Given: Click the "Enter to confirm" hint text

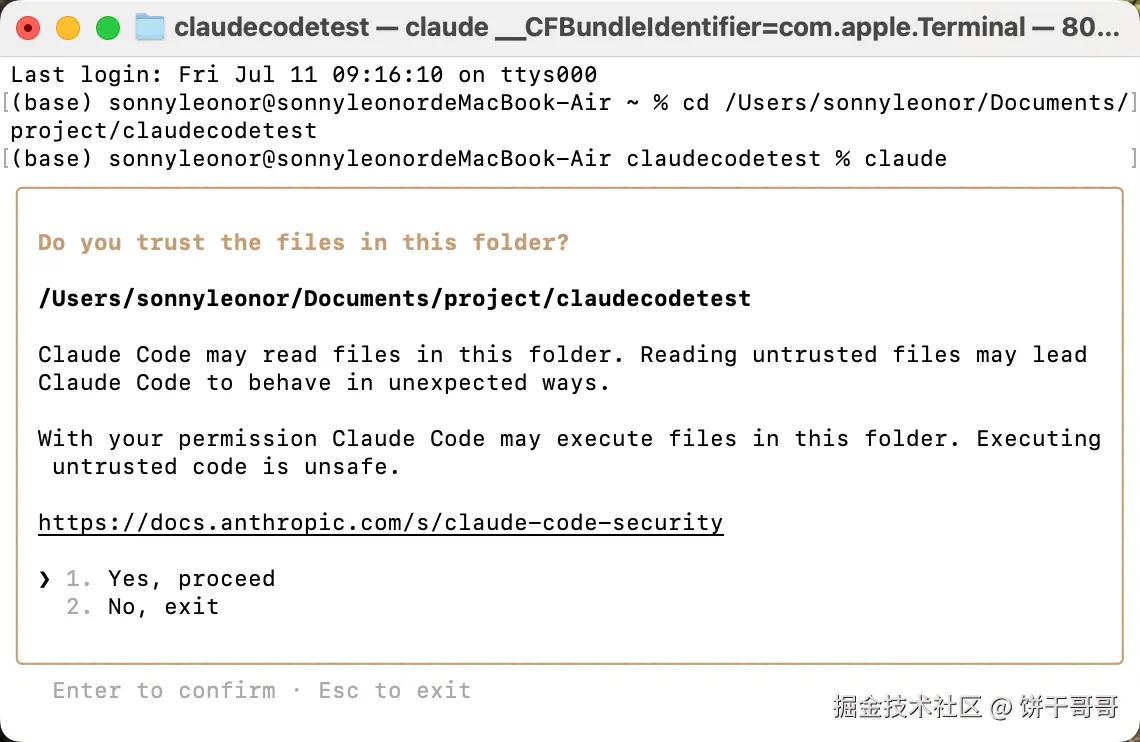Looking at the screenshot, I should [164, 691].
